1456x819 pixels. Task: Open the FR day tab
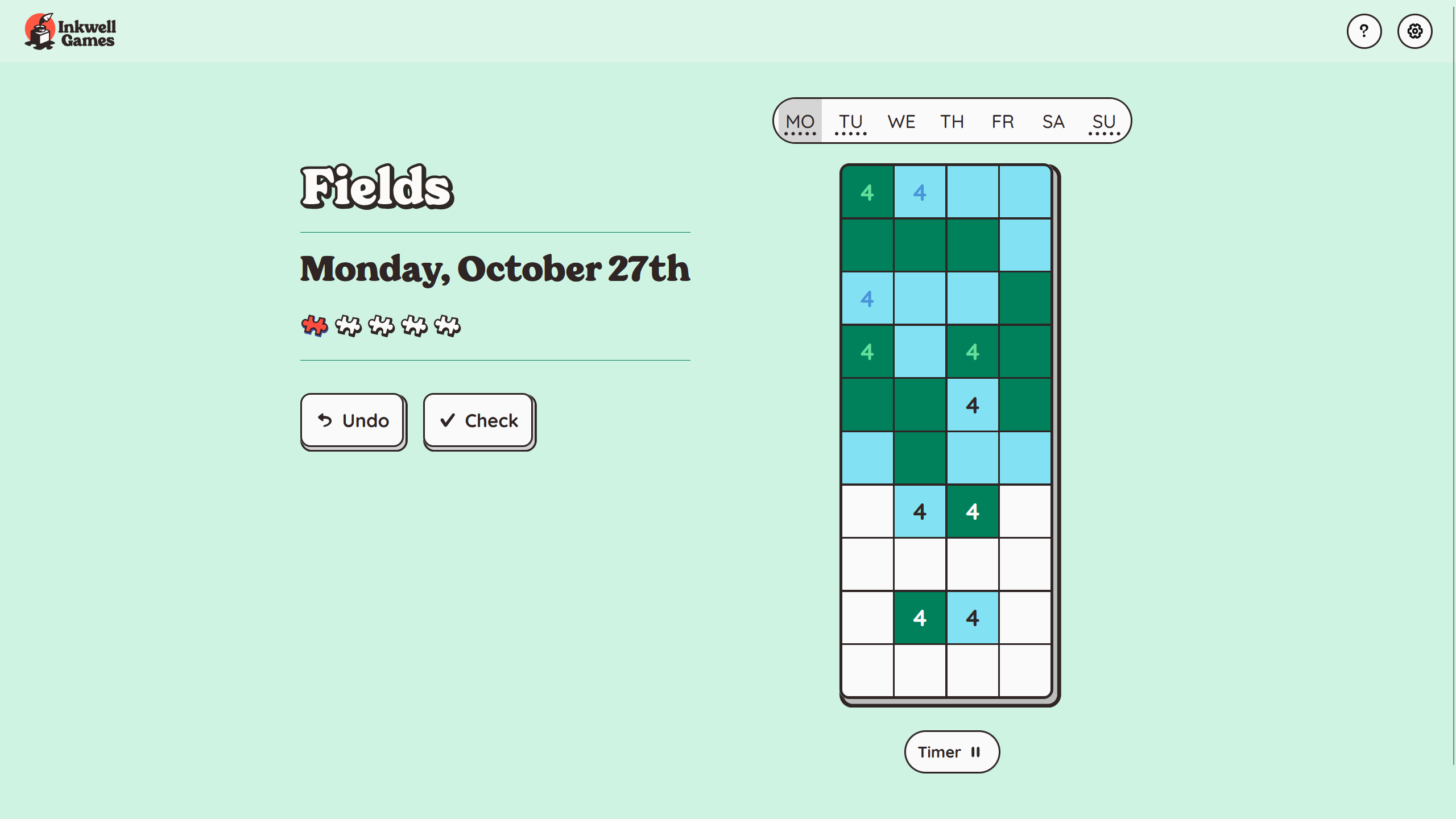(x=1003, y=121)
